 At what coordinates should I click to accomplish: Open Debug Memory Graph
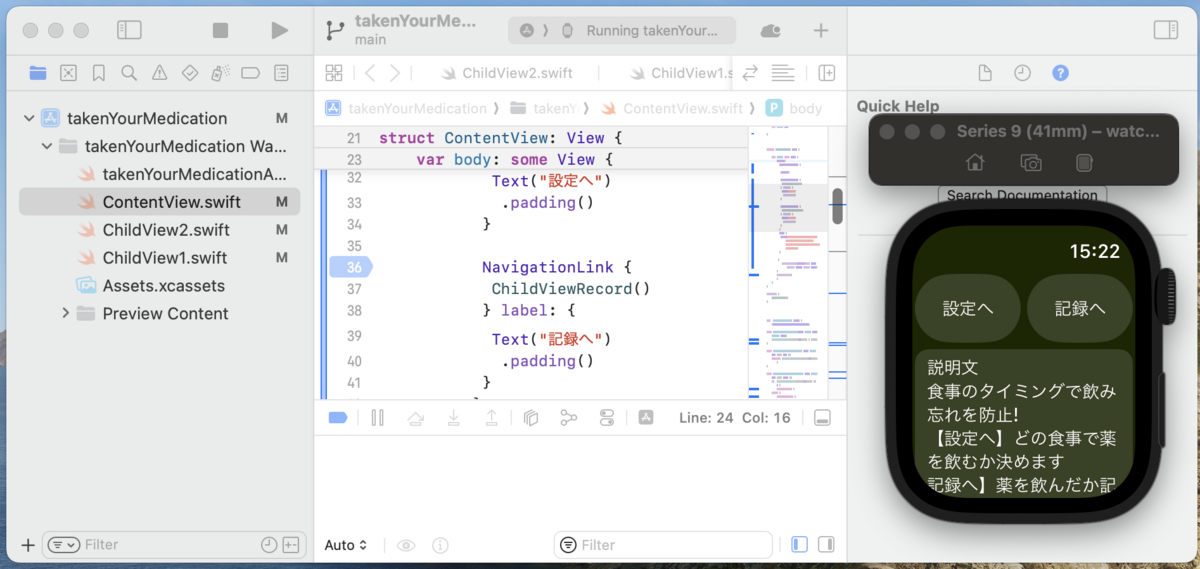[569, 418]
